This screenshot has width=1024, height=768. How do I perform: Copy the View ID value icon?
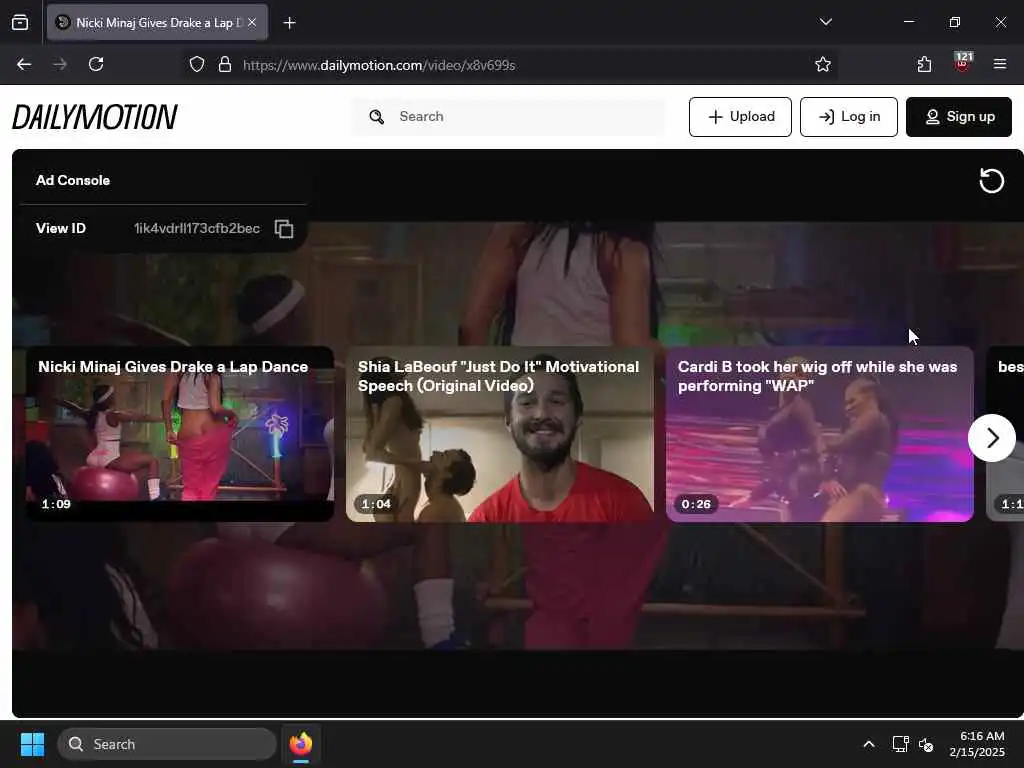284,229
